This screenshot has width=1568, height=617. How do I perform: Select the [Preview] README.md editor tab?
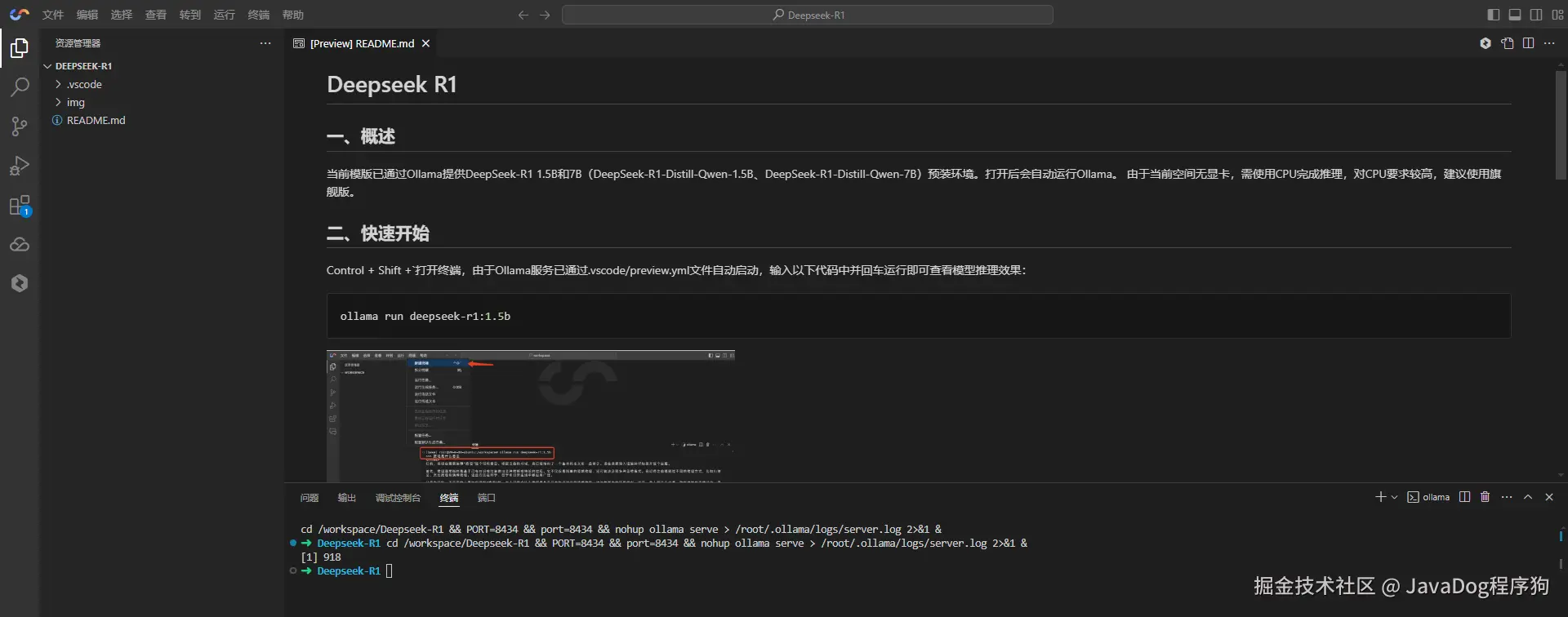(x=361, y=43)
